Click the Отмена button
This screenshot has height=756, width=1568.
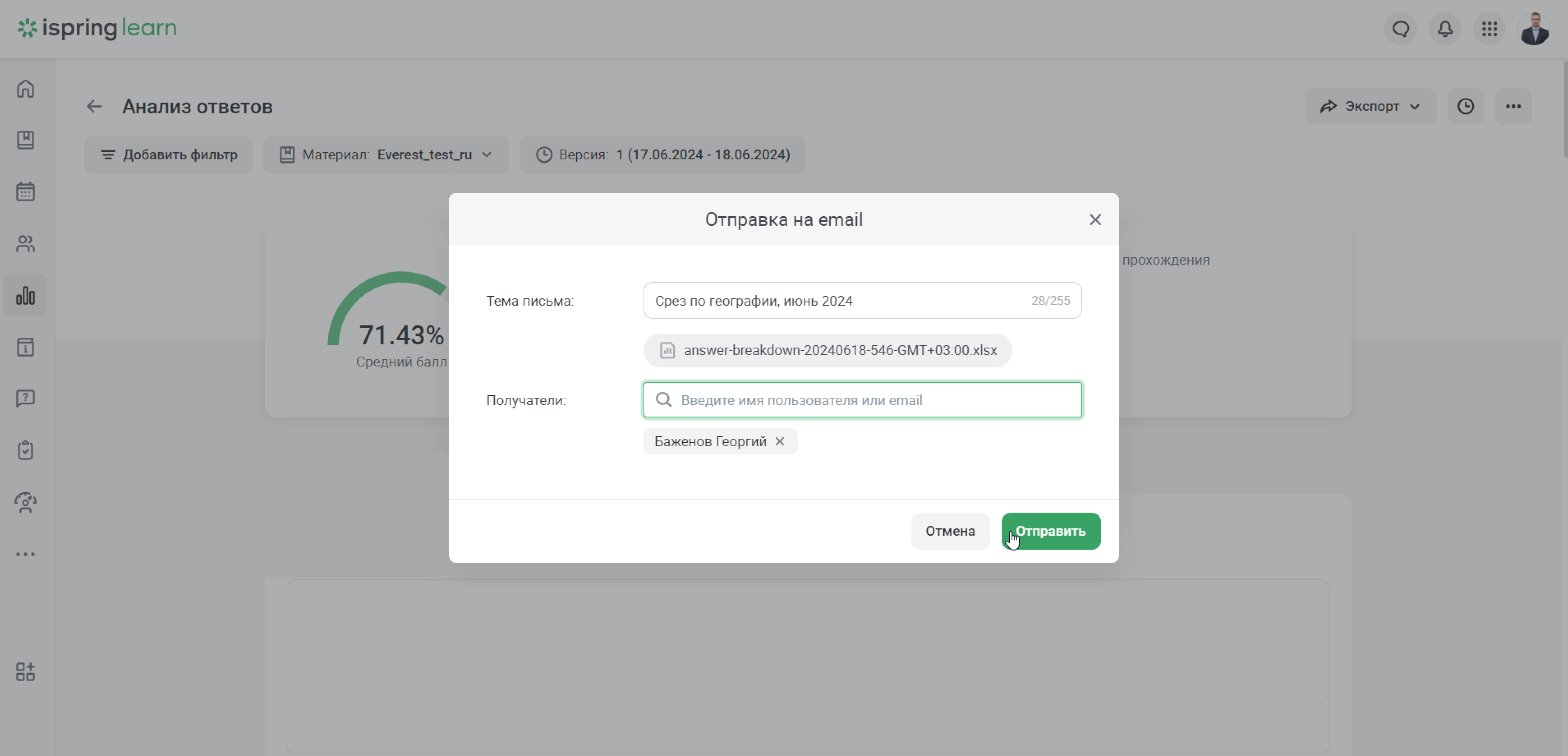coord(950,531)
